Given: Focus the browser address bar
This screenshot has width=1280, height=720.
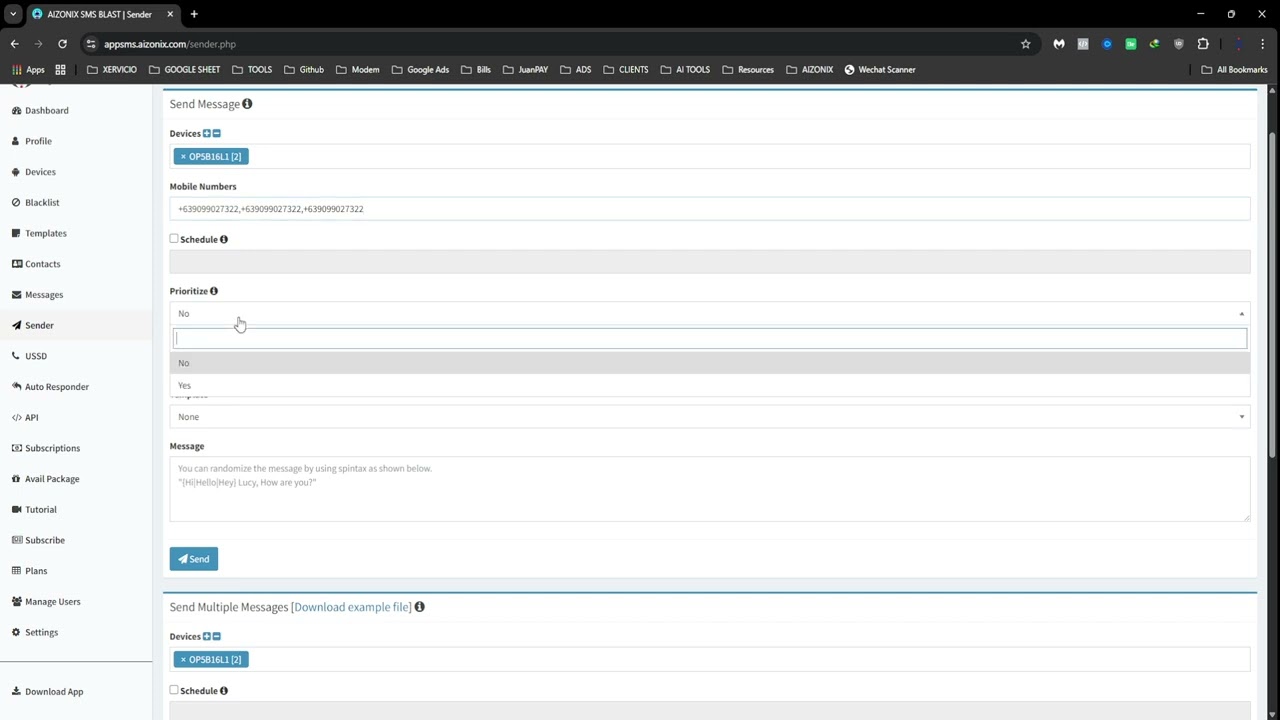Looking at the screenshot, I should click(555, 44).
